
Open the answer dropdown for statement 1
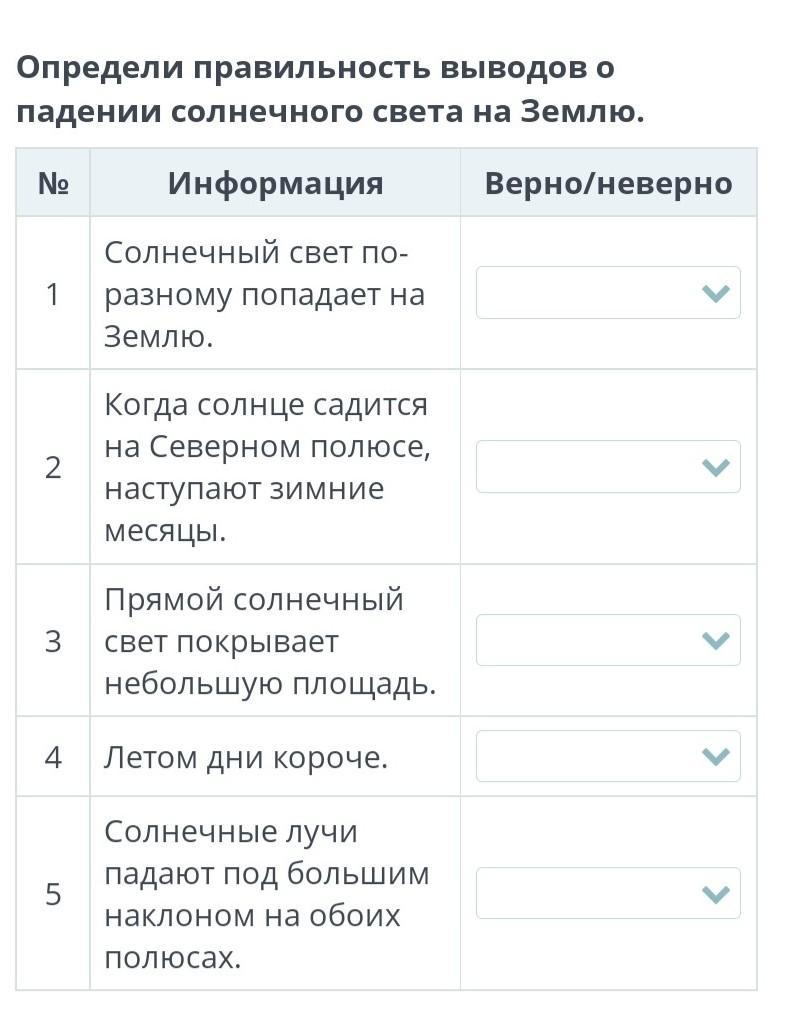pos(608,292)
